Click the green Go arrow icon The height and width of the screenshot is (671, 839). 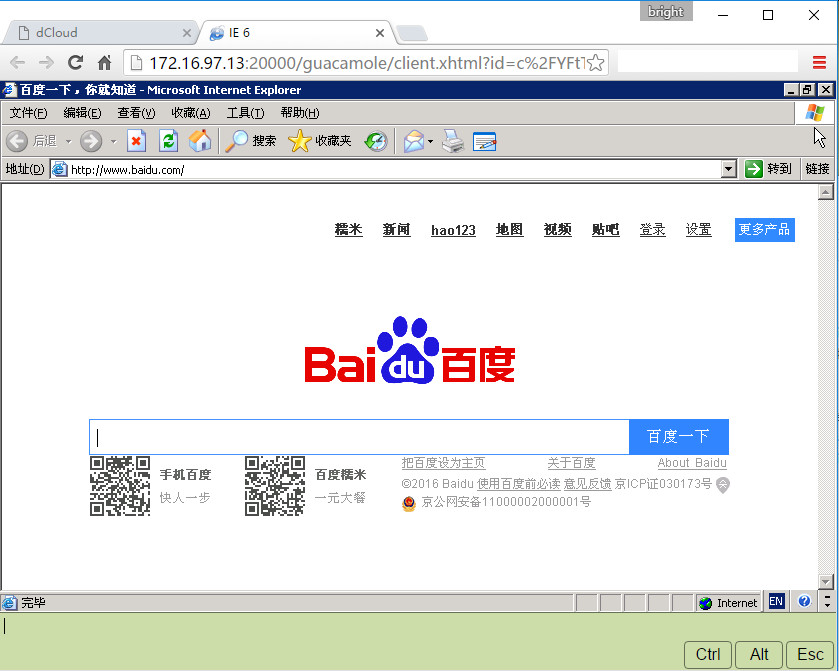[753, 169]
